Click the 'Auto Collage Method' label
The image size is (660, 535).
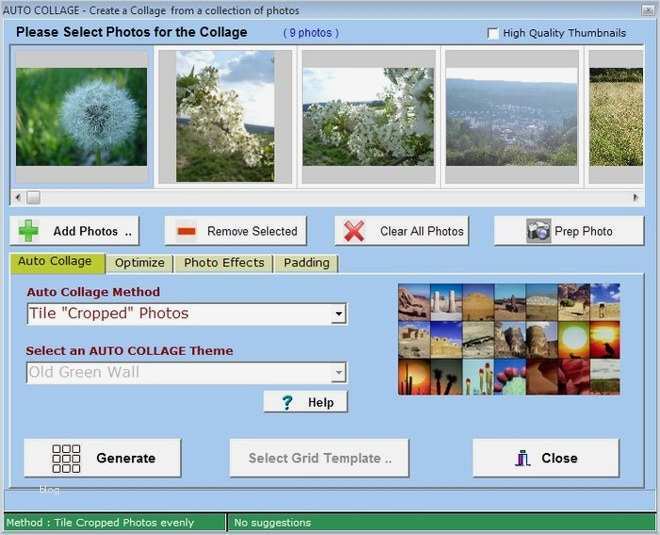(93, 292)
